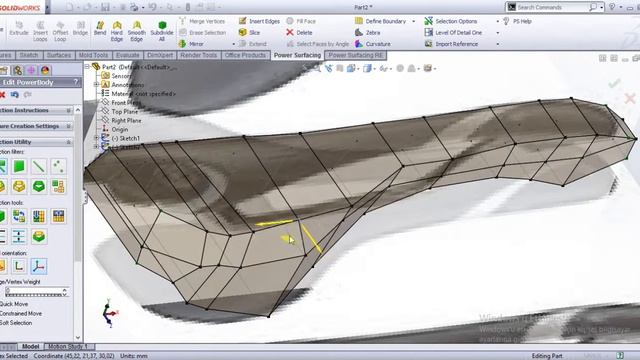Cancel Edit PowerBody with red X
The height and width of the screenshot is (360, 640).
point(2,95)
